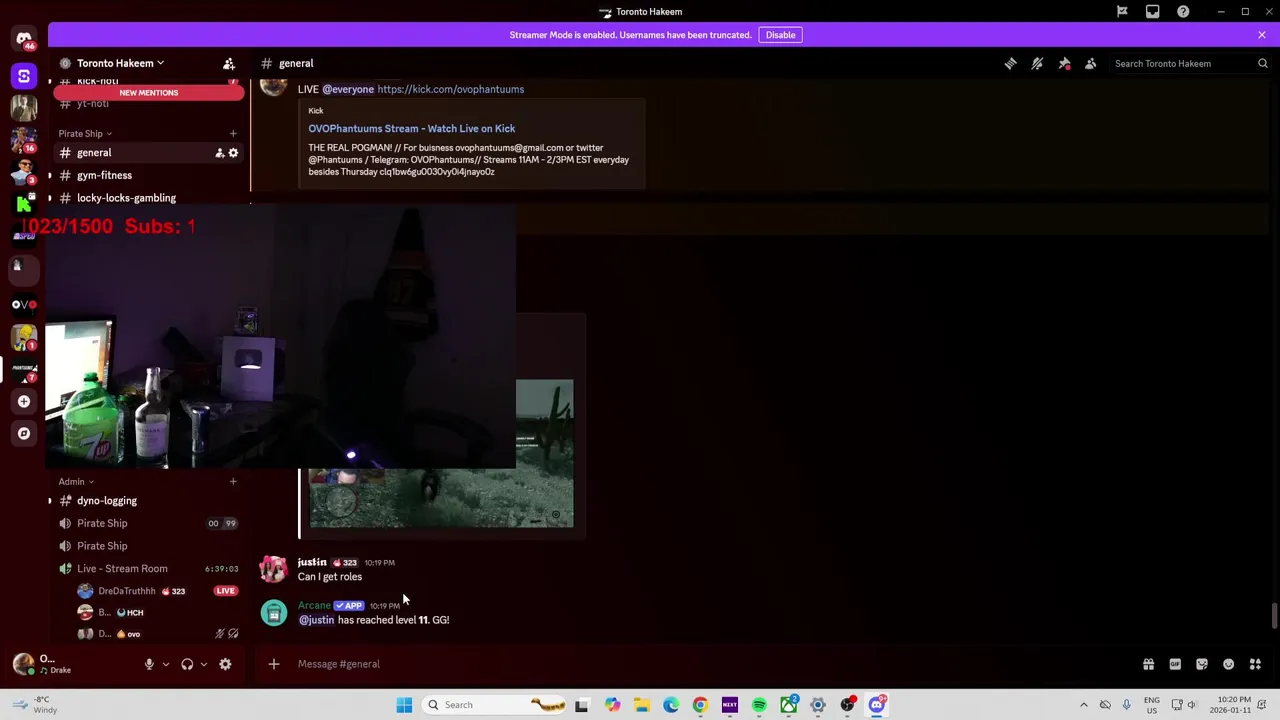This screenshot has height=720, width=1280.
Task: Open the sticker picker
Action: coord(1202,664)
